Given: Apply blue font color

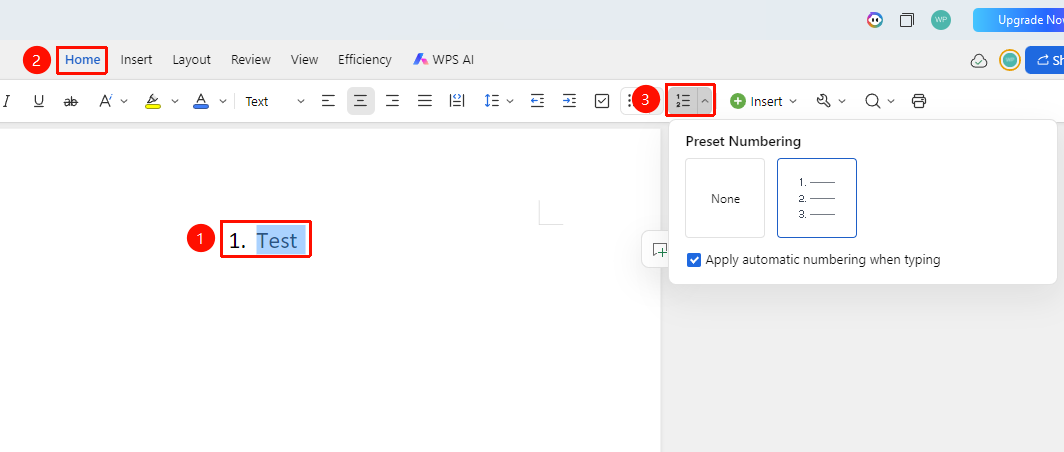Looking at the screenshot, I should coord(201,101).
